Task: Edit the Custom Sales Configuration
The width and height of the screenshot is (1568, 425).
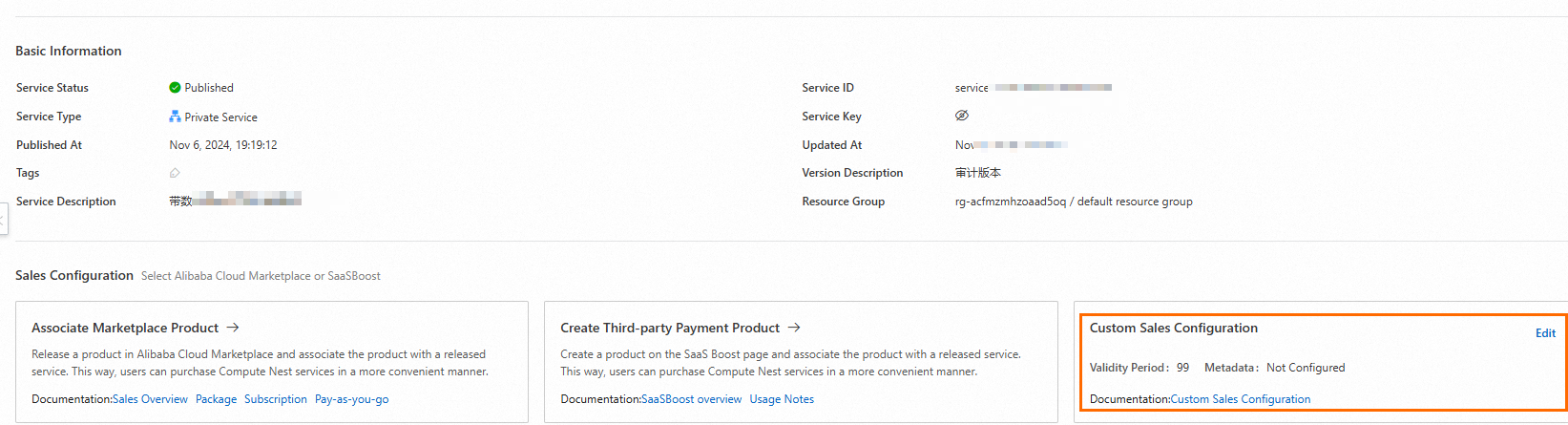Action: coord(1545,333)
